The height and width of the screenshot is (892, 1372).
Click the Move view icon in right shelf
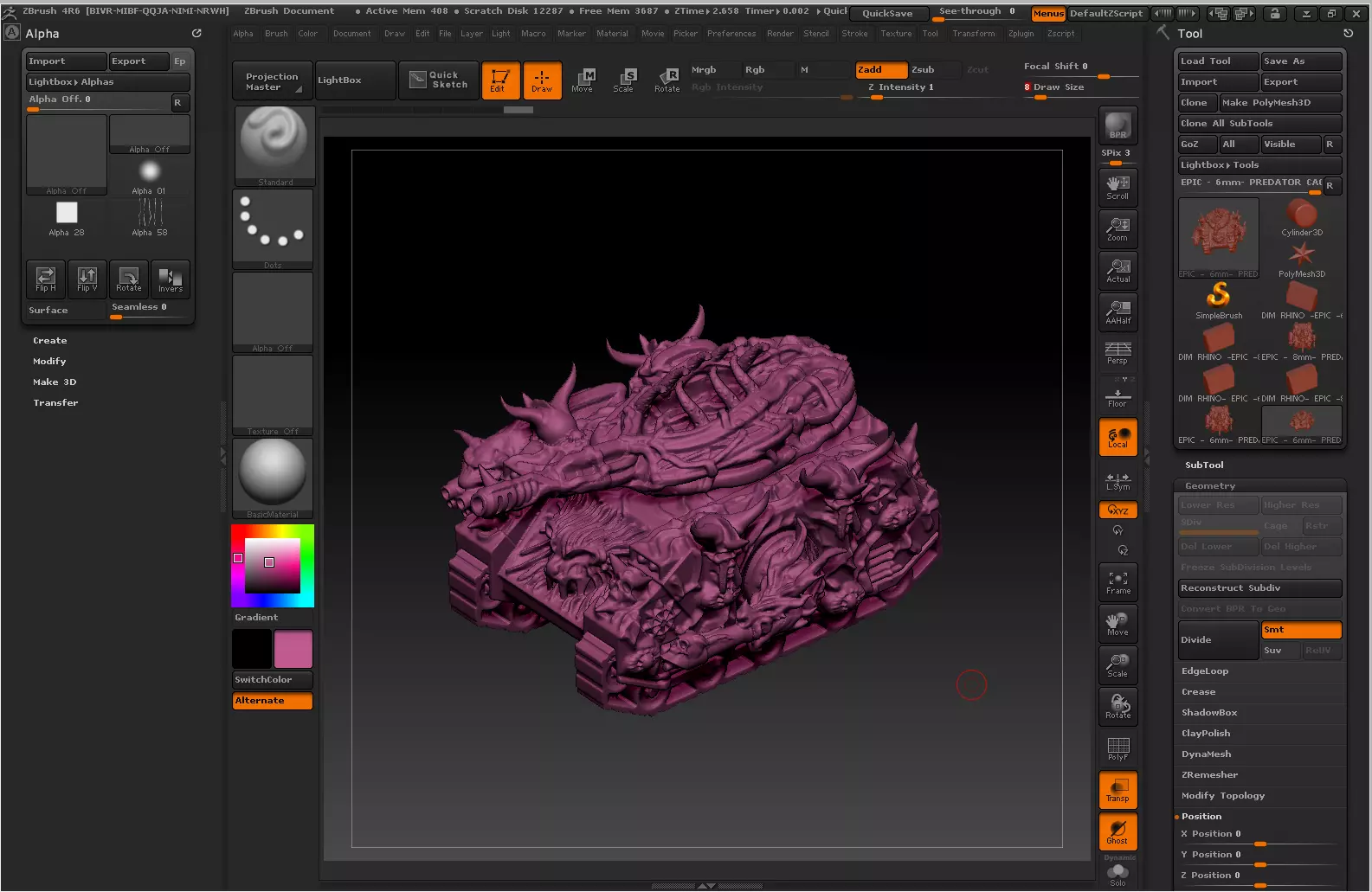coord(1118,624)
